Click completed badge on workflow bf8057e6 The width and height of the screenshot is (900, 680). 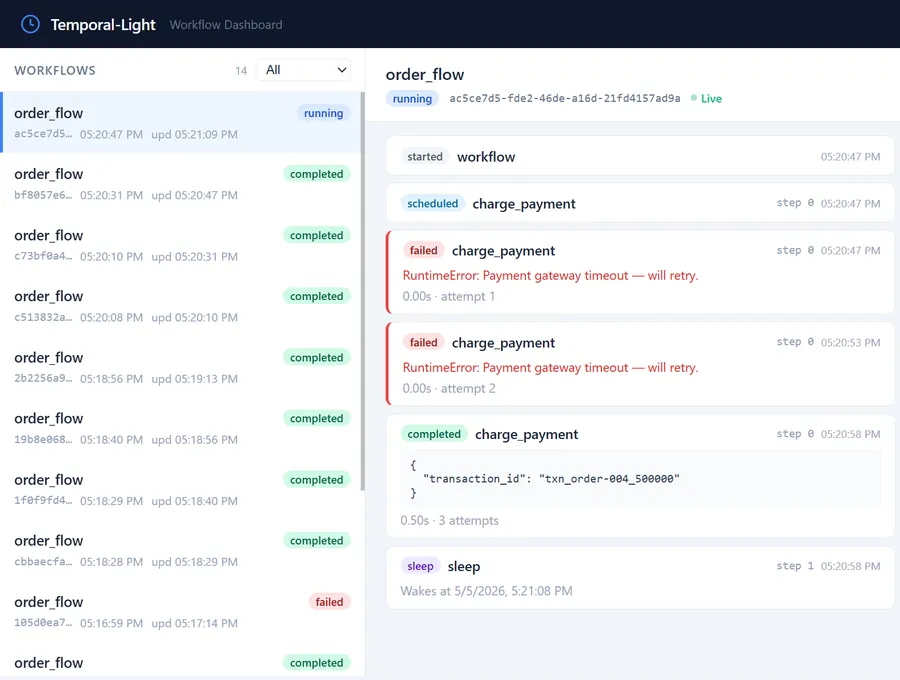point(316,174)
